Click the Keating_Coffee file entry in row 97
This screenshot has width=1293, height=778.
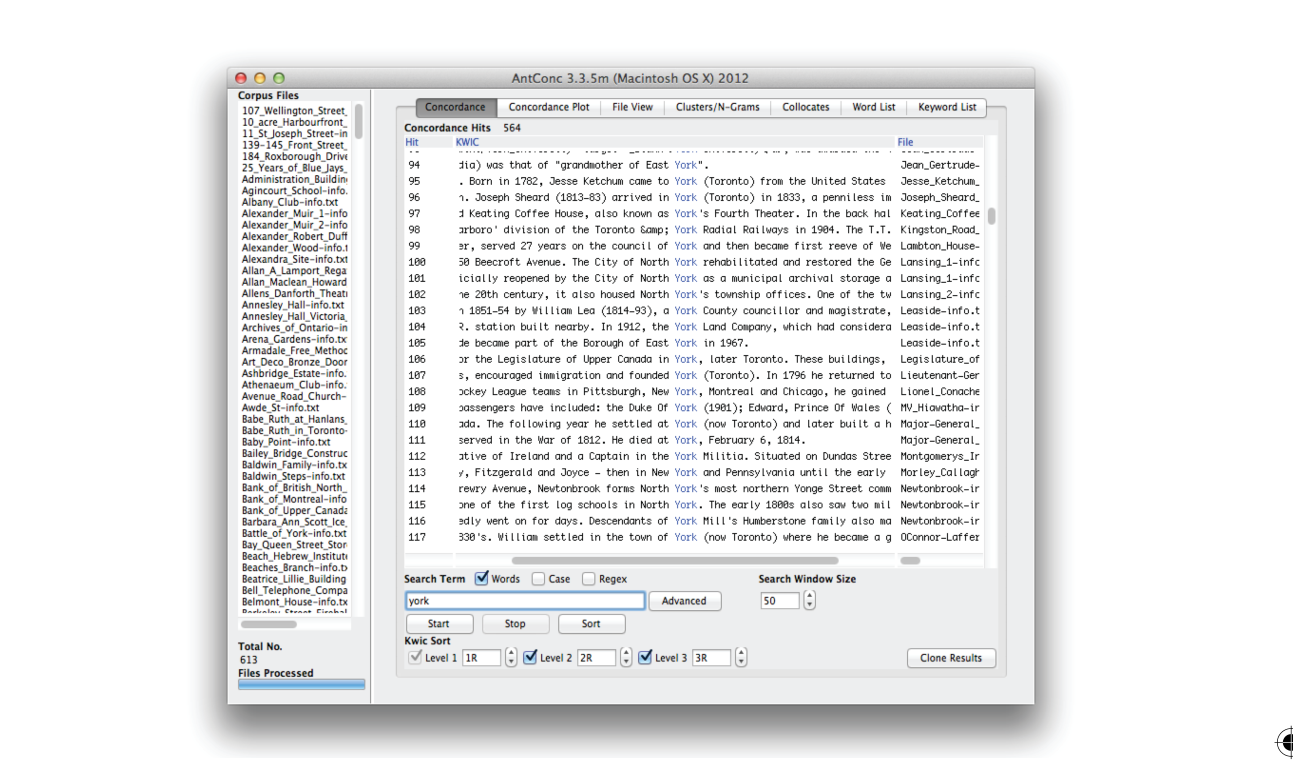pyautogui.click(x=940, y=213)
